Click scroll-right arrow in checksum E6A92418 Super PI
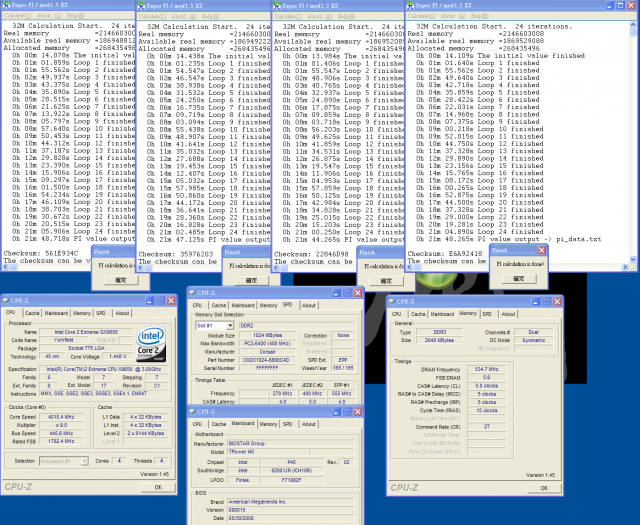The width and height of the screenshot is (640, 525). pos(625,267)
